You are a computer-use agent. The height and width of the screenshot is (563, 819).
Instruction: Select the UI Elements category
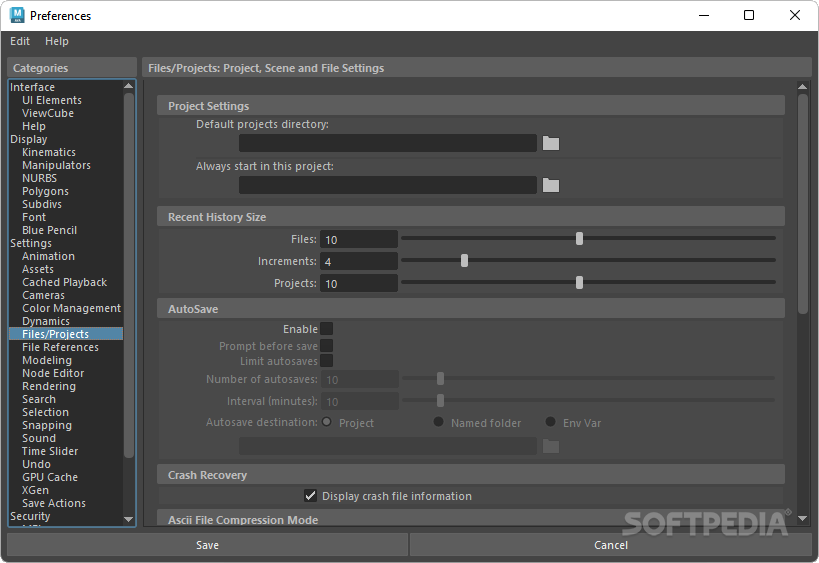pyautogui.click(x=52, y=100)
